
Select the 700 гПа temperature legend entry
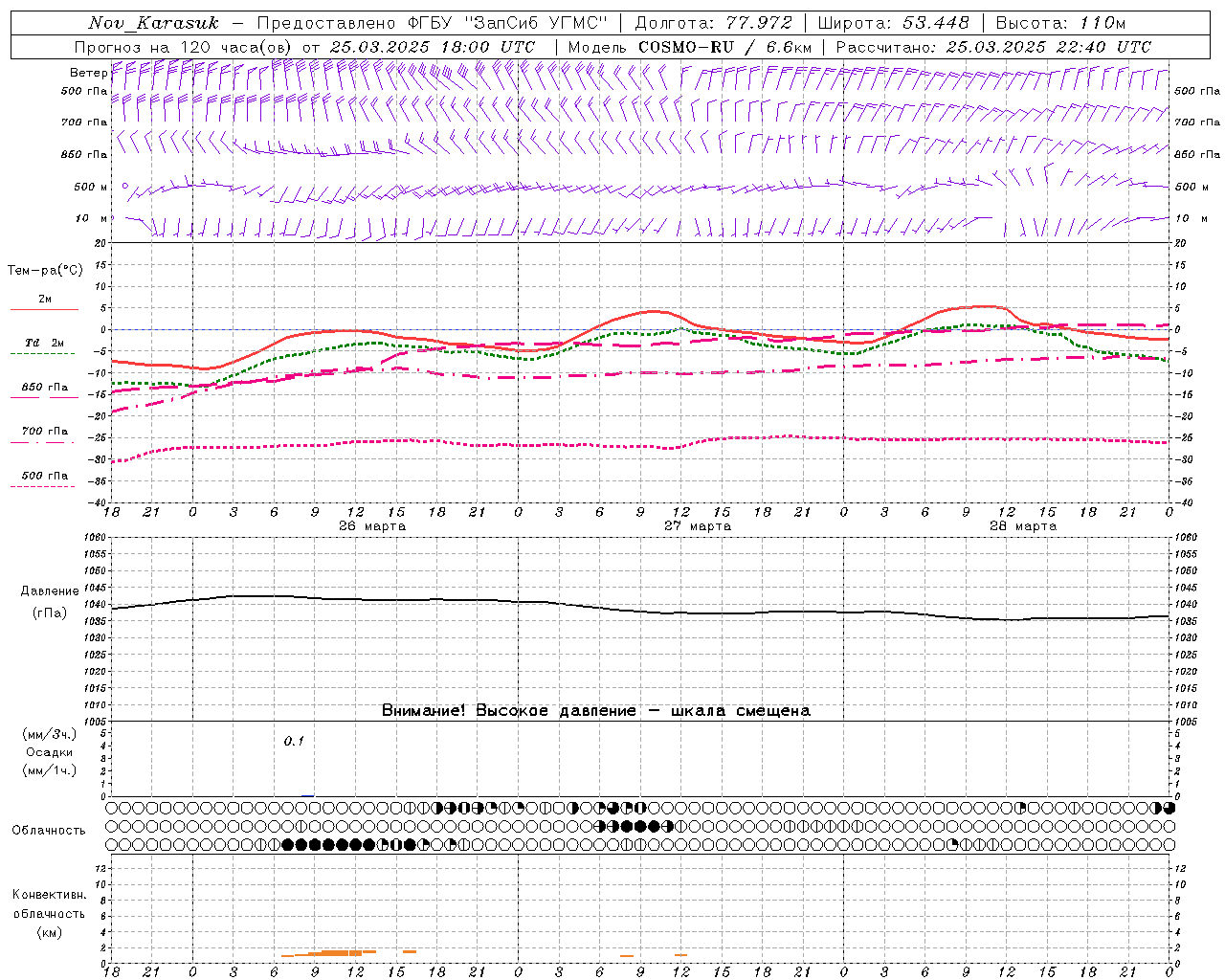[x=45, y=431]
